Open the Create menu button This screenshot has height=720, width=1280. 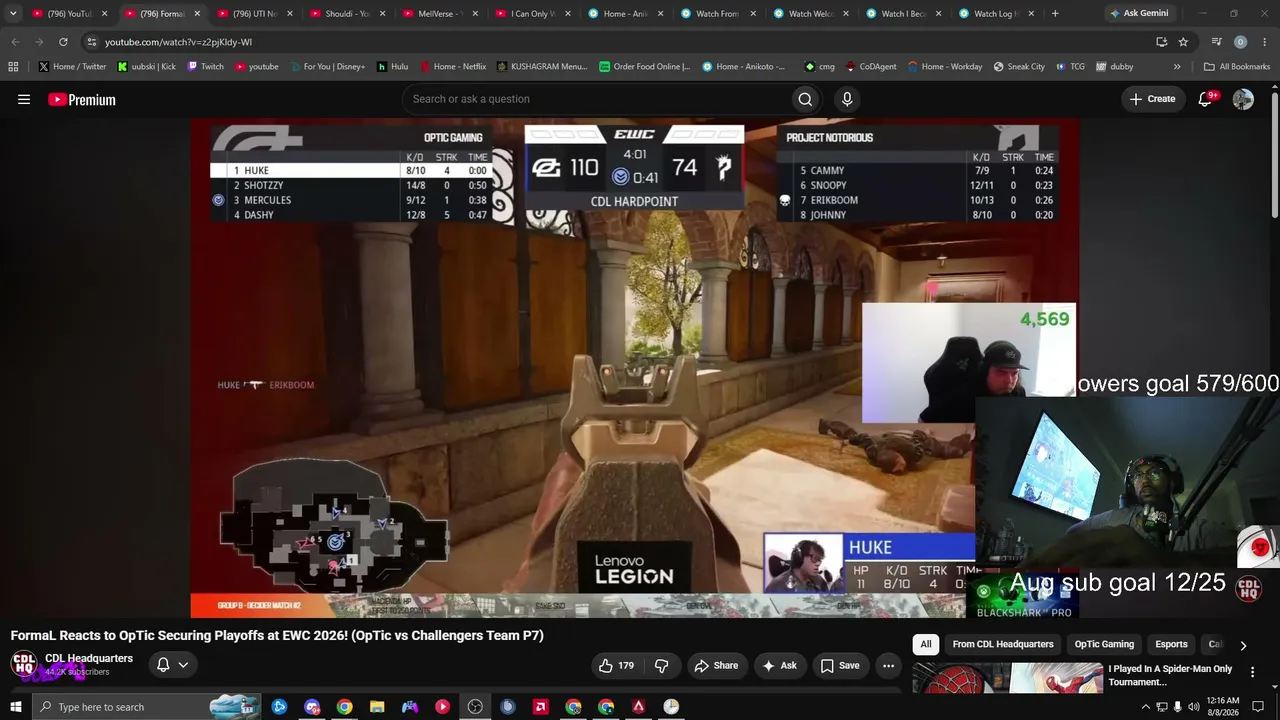1153,99
